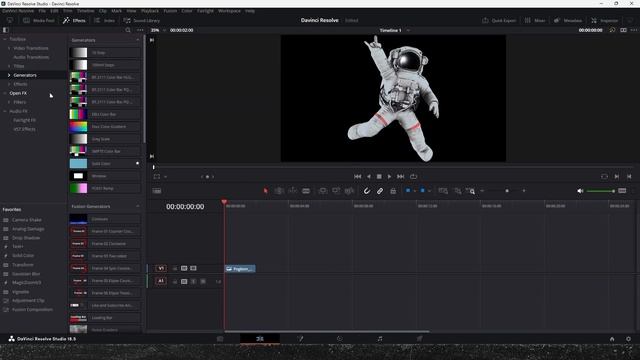Click the Overwrite Clip icon
This screenshot has width=640, height=360.
(x=336, y=191)
